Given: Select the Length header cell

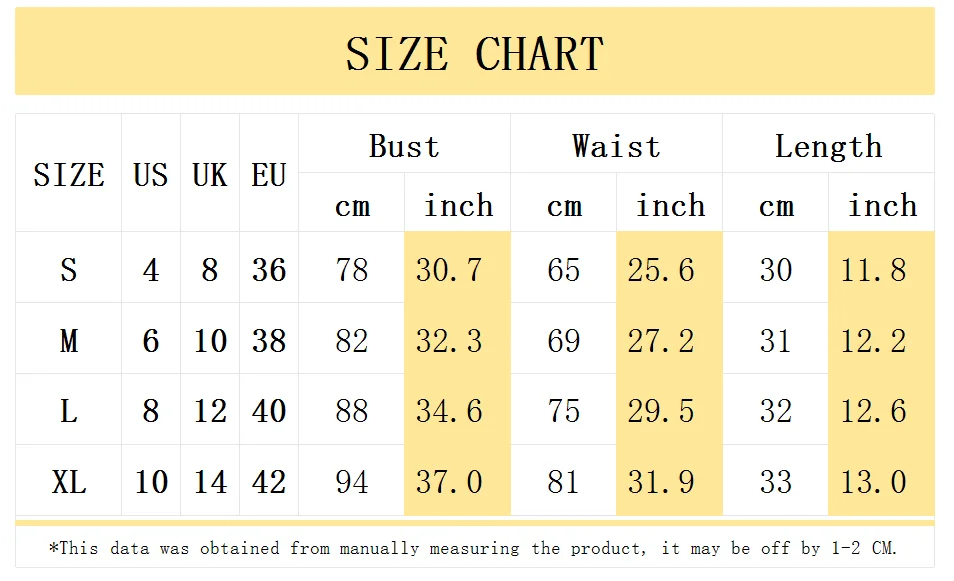Looking at the screenshot, I should pos(828,146).
